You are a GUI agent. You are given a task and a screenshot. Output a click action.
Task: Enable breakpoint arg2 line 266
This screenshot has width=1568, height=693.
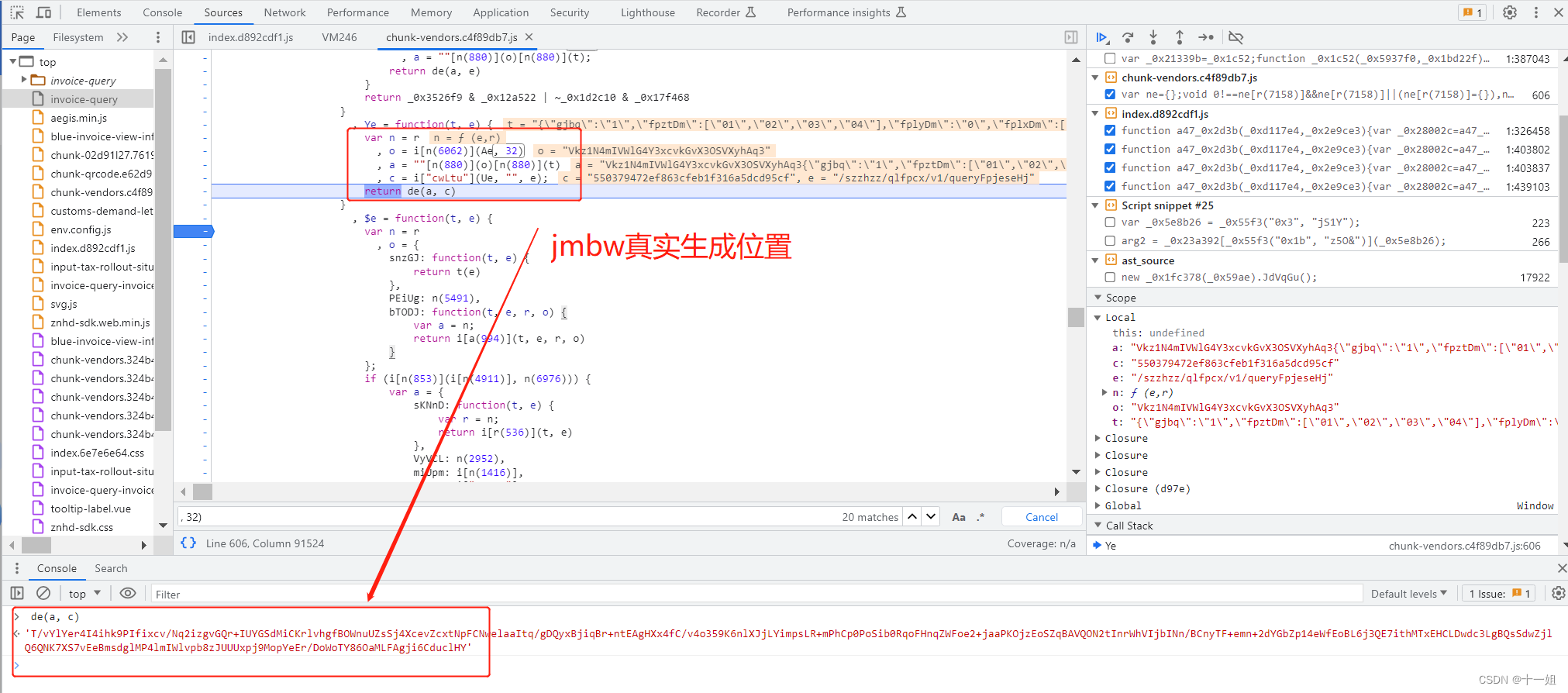1110,241
